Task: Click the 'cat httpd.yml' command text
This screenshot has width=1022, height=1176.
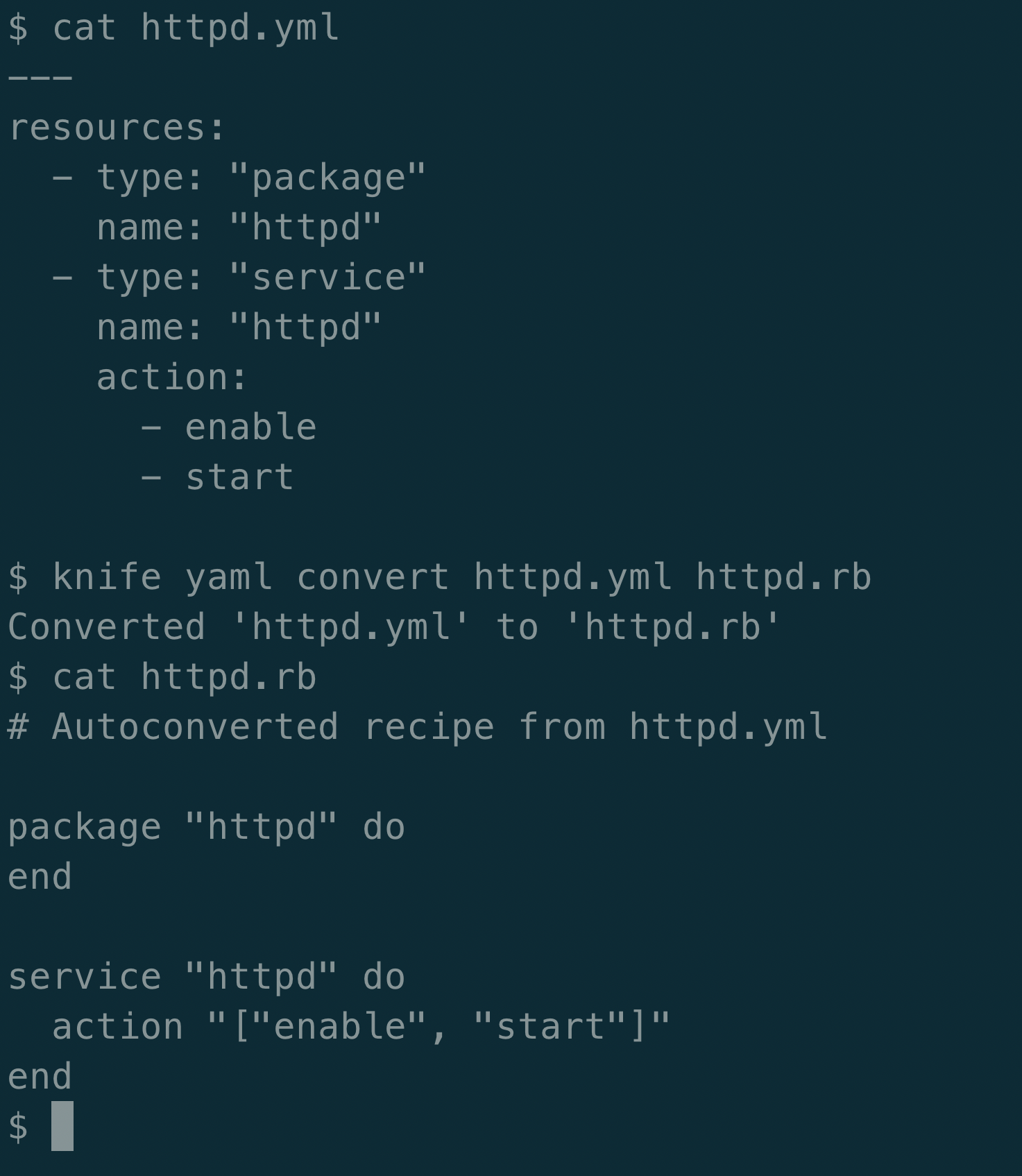Action: (x=196, y=28)
